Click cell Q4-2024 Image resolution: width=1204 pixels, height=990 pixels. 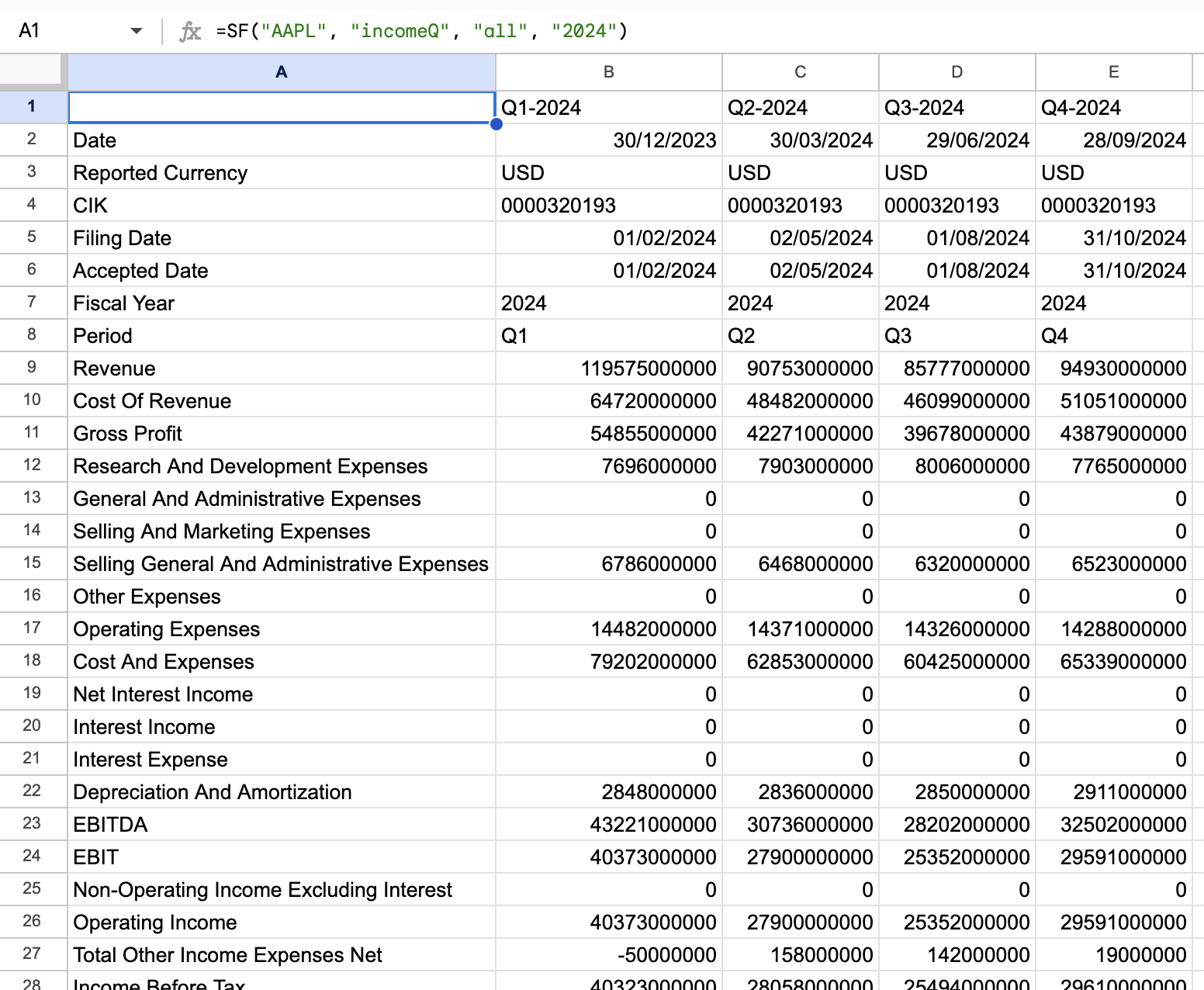point(1114,108)
